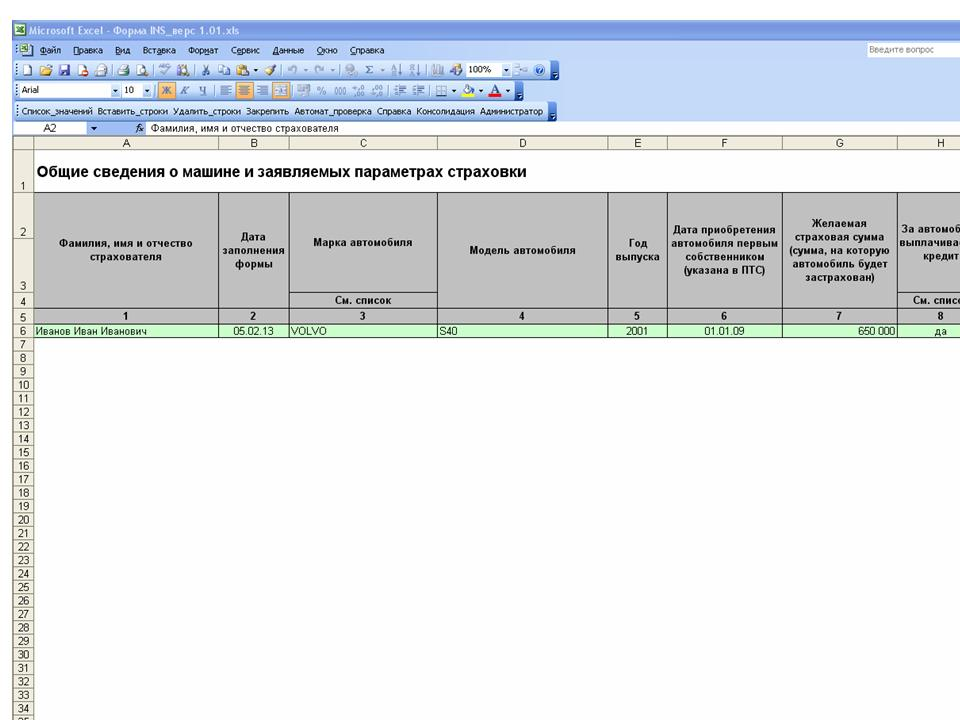Save the workbook with the diskette icon
Screen dimensions: 960x720
pos(64,70)
